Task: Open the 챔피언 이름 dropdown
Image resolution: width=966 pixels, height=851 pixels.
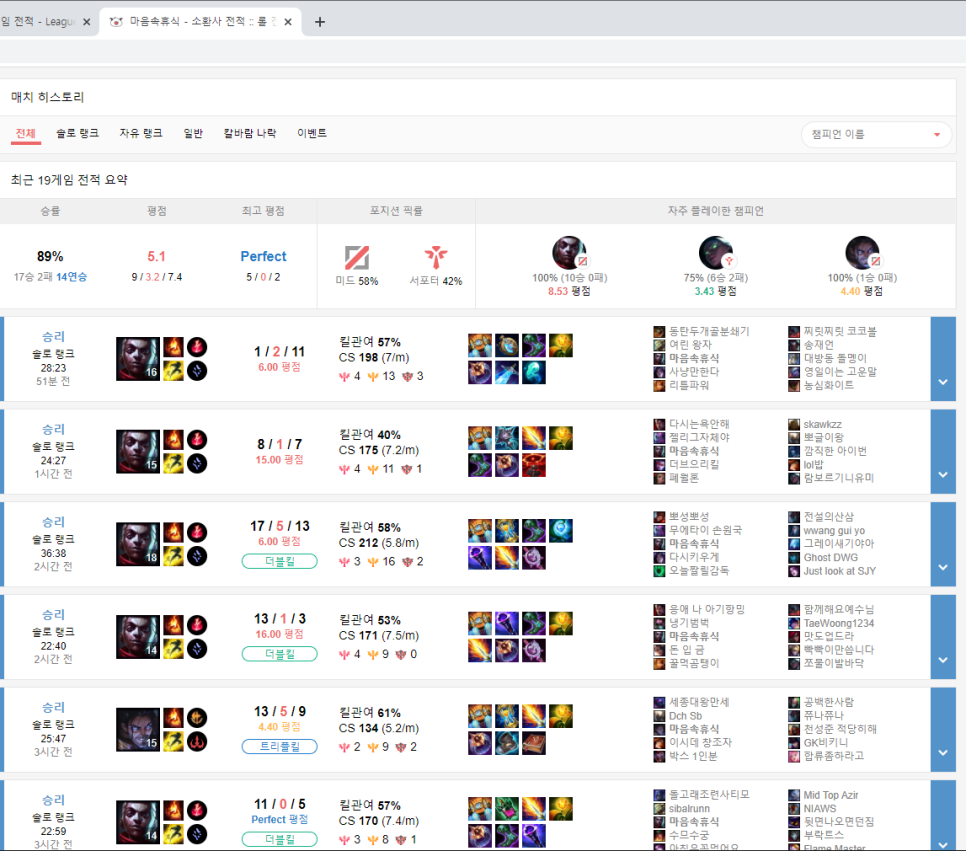Action: click(x=875, y=134)
